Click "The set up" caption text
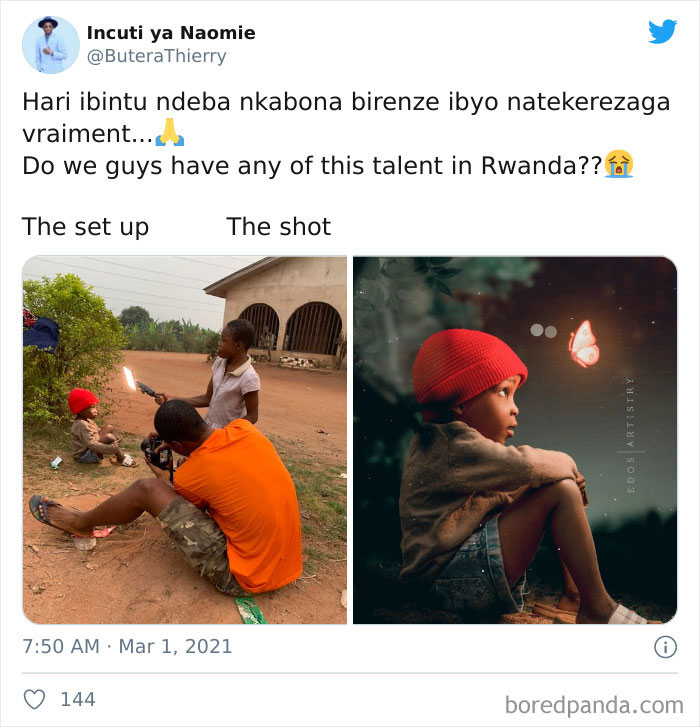Image resolution: width=700 pixels, height=727 pixels. coord(86,227)
